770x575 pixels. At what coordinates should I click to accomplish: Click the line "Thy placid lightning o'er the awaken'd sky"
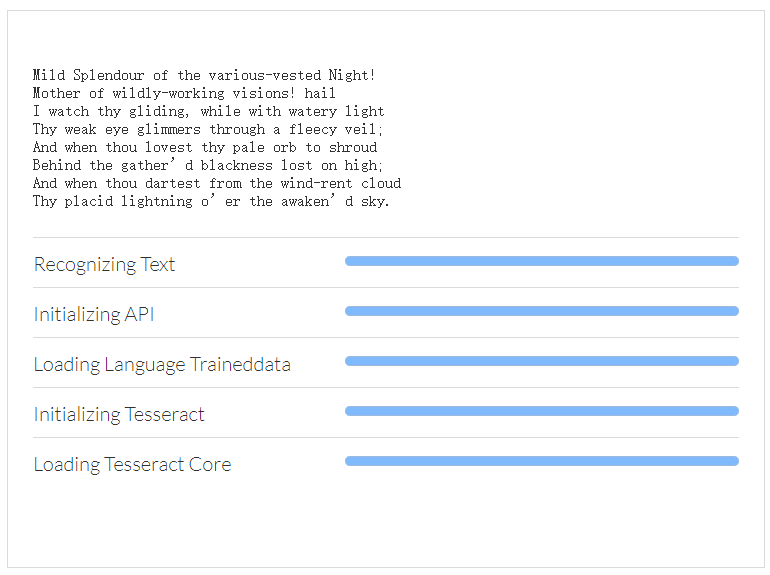coord(211,201)
